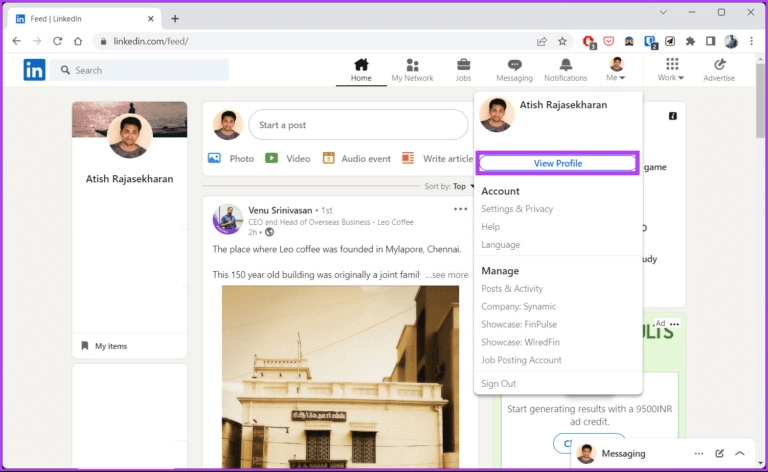Click the View Profile button
The width and height of the screenshot is (768, 472).
(557, 163)
